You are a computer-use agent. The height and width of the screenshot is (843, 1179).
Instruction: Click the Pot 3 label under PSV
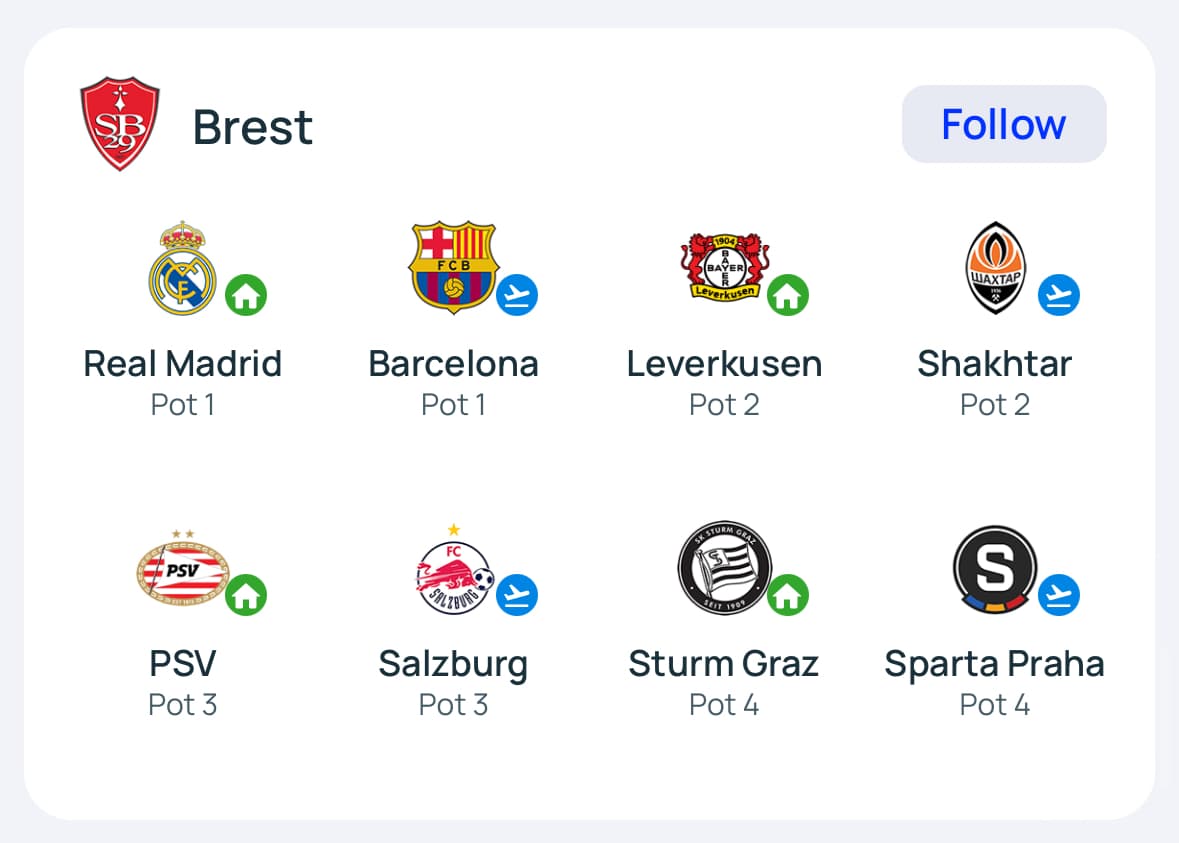(182, 705)
